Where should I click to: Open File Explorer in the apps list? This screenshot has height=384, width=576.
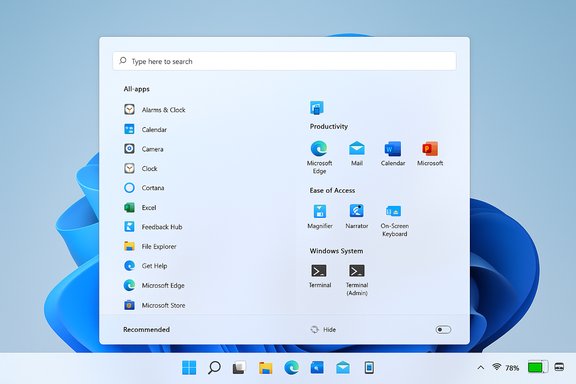(x=150, y=246)
